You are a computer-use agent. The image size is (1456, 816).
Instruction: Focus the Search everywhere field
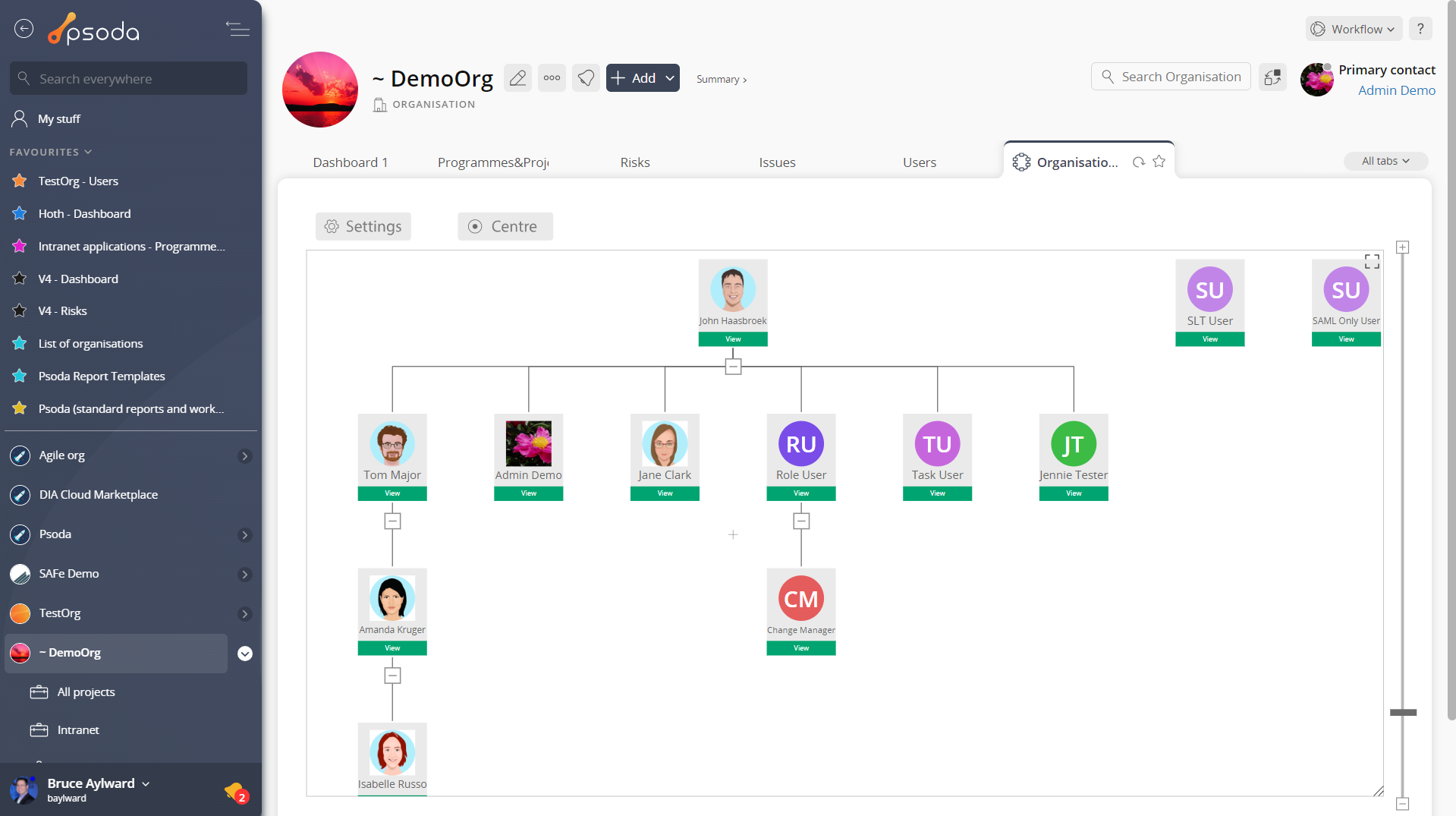(128, 78)
